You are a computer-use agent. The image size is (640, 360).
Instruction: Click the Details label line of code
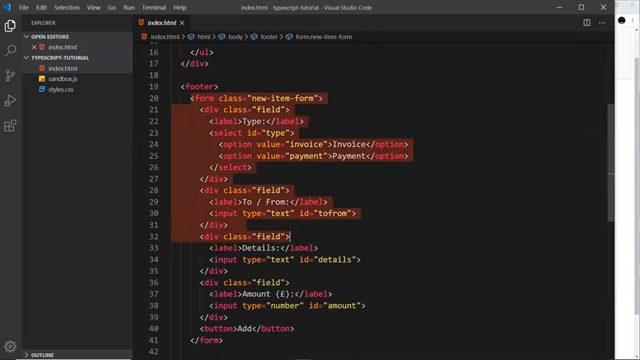(x=263, y=248)
